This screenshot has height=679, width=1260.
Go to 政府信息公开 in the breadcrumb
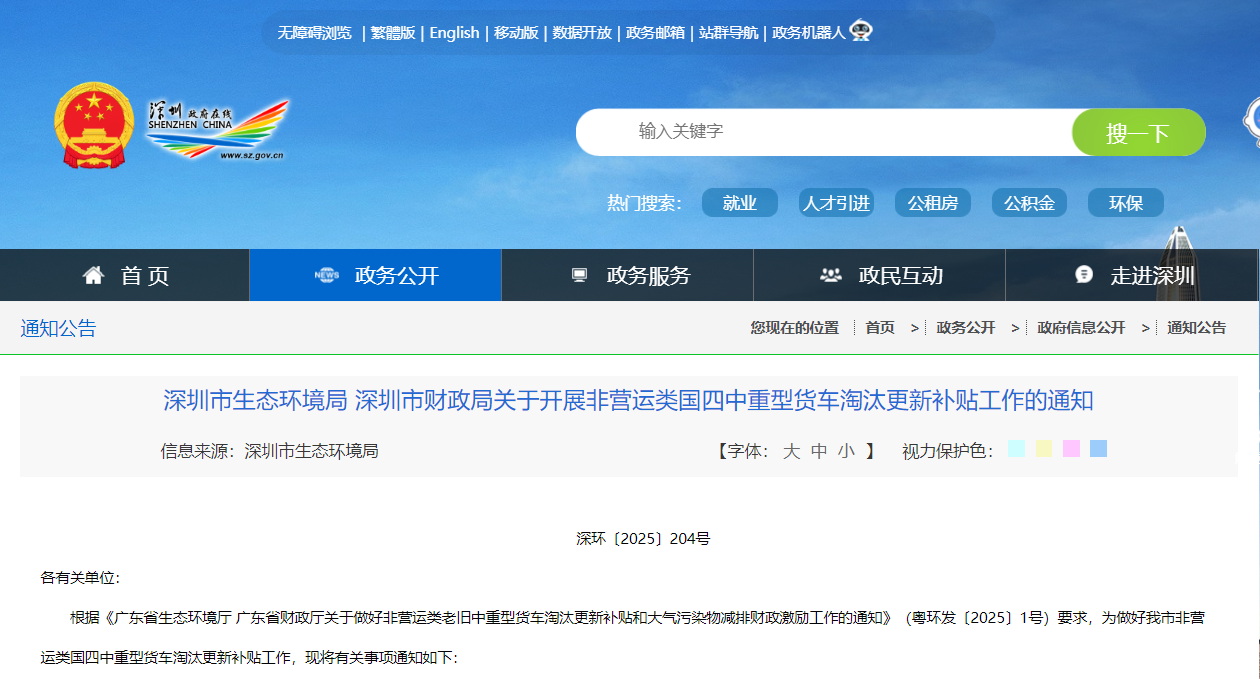[x=1081, y=328]
